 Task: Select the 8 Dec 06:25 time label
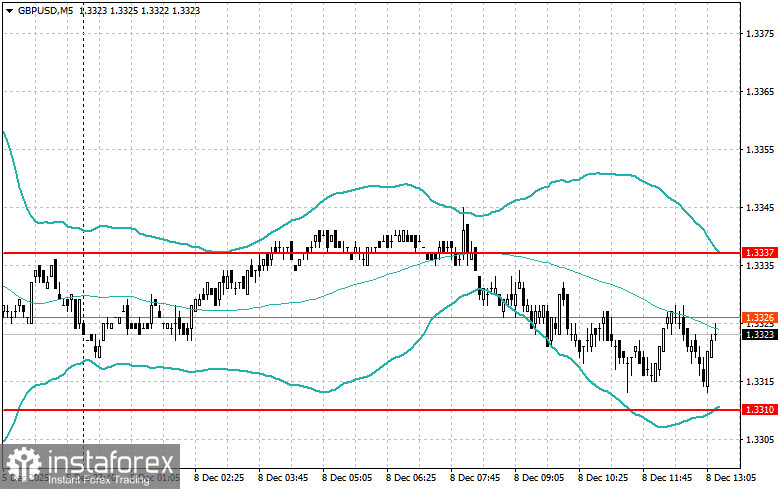(411, 478)
